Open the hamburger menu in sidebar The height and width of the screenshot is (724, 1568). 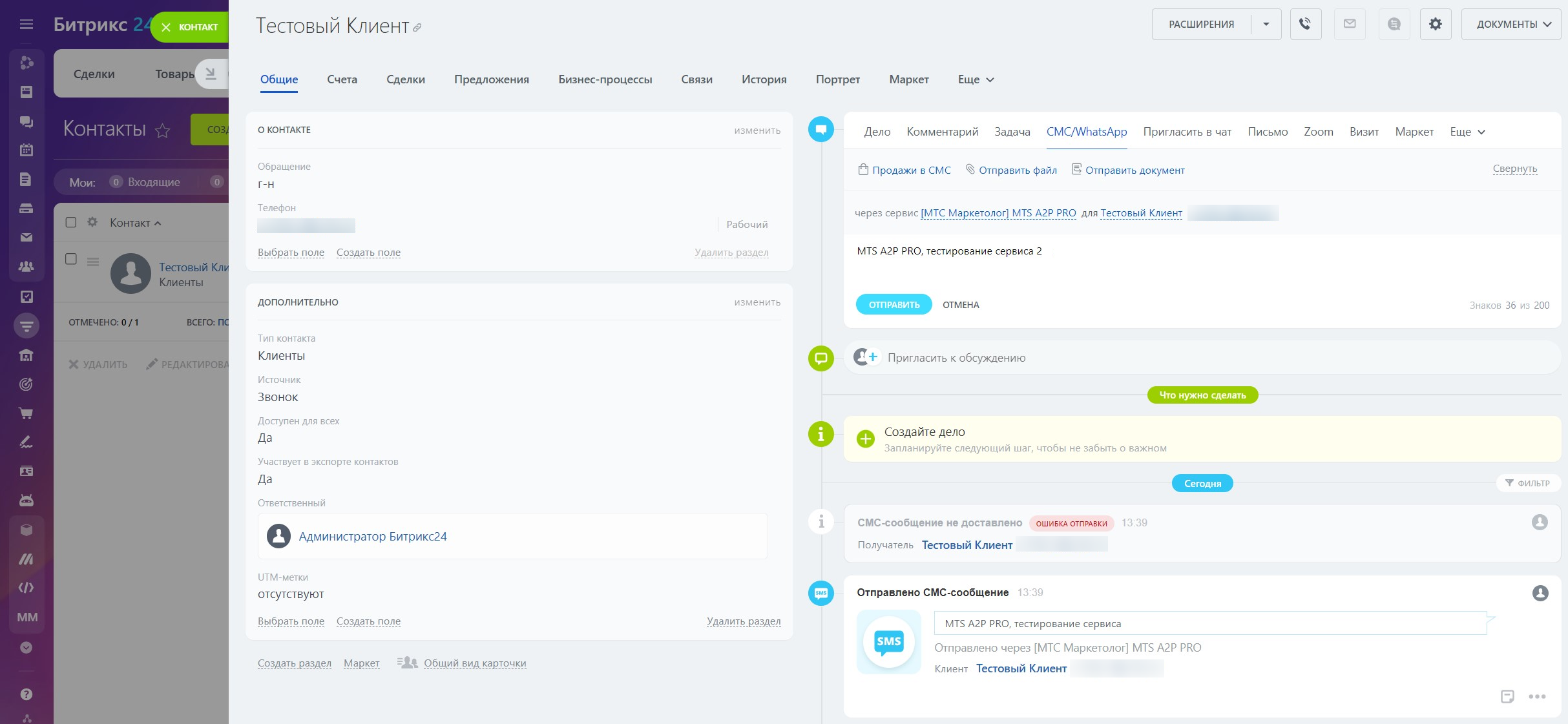[26, 24]
